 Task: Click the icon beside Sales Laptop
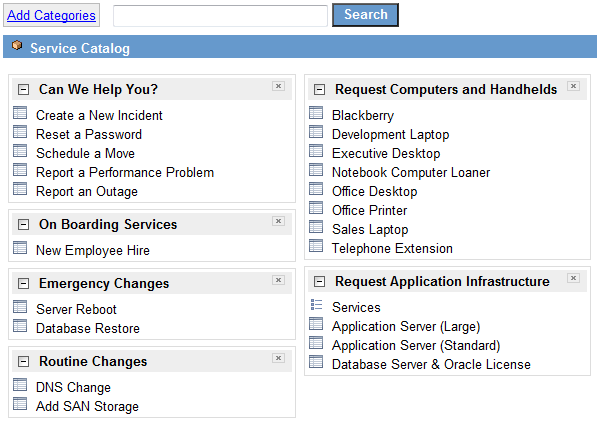coord(316,227)
